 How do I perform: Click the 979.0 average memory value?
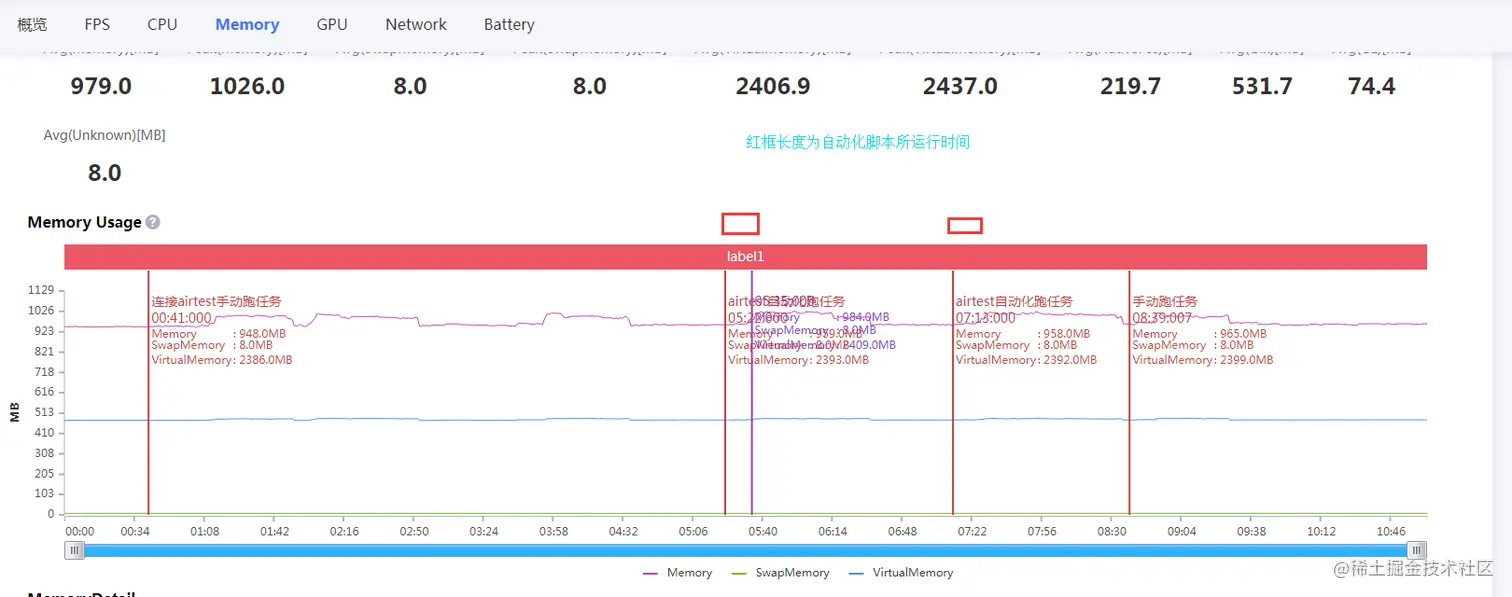pos(101,86)
